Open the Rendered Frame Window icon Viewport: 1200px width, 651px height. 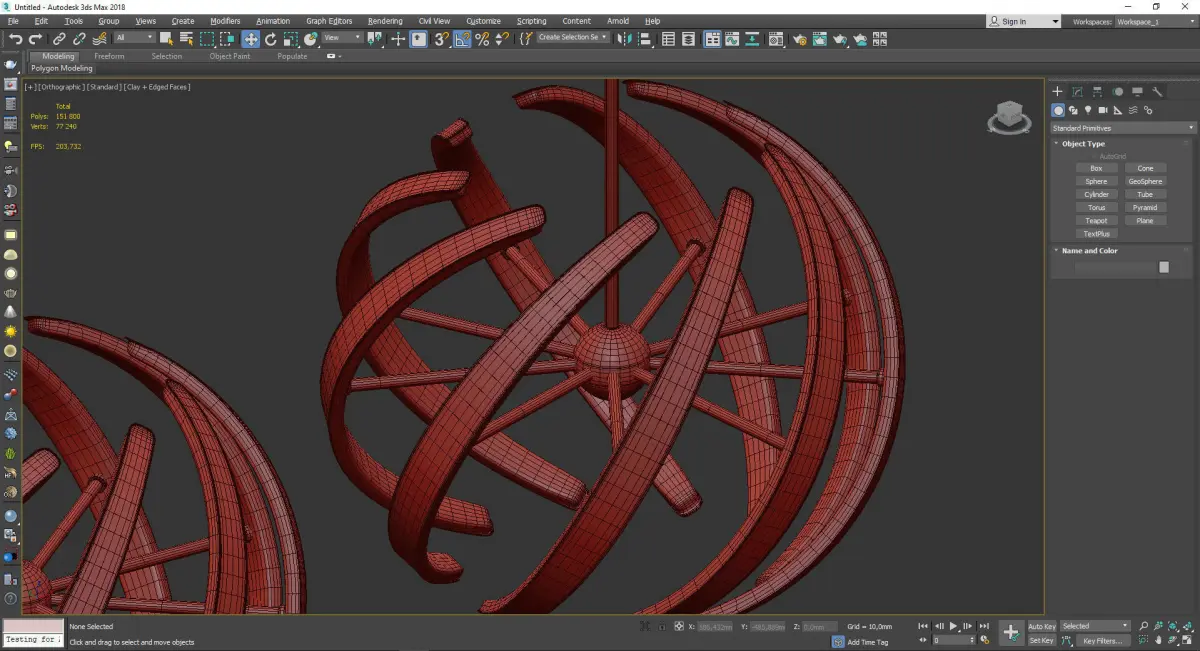click(820, 39)
